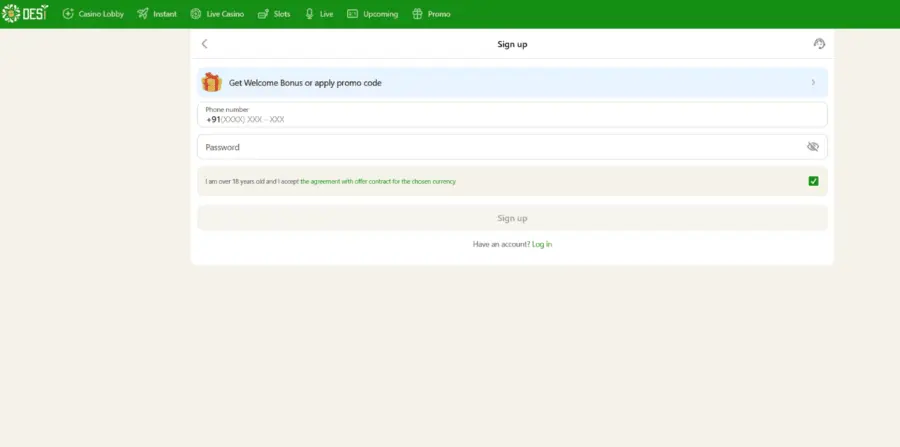900x447 pixels.
Task: Uncheck the over 18 agreement checkbox
Action: [813, 181]
